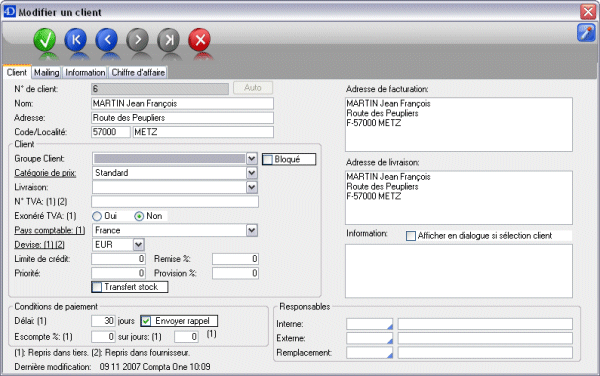Image resolution: width=600 pixels, height=376 pixels.
Task: Click the N° de client field showing 6
Action: tap(160, 89)
